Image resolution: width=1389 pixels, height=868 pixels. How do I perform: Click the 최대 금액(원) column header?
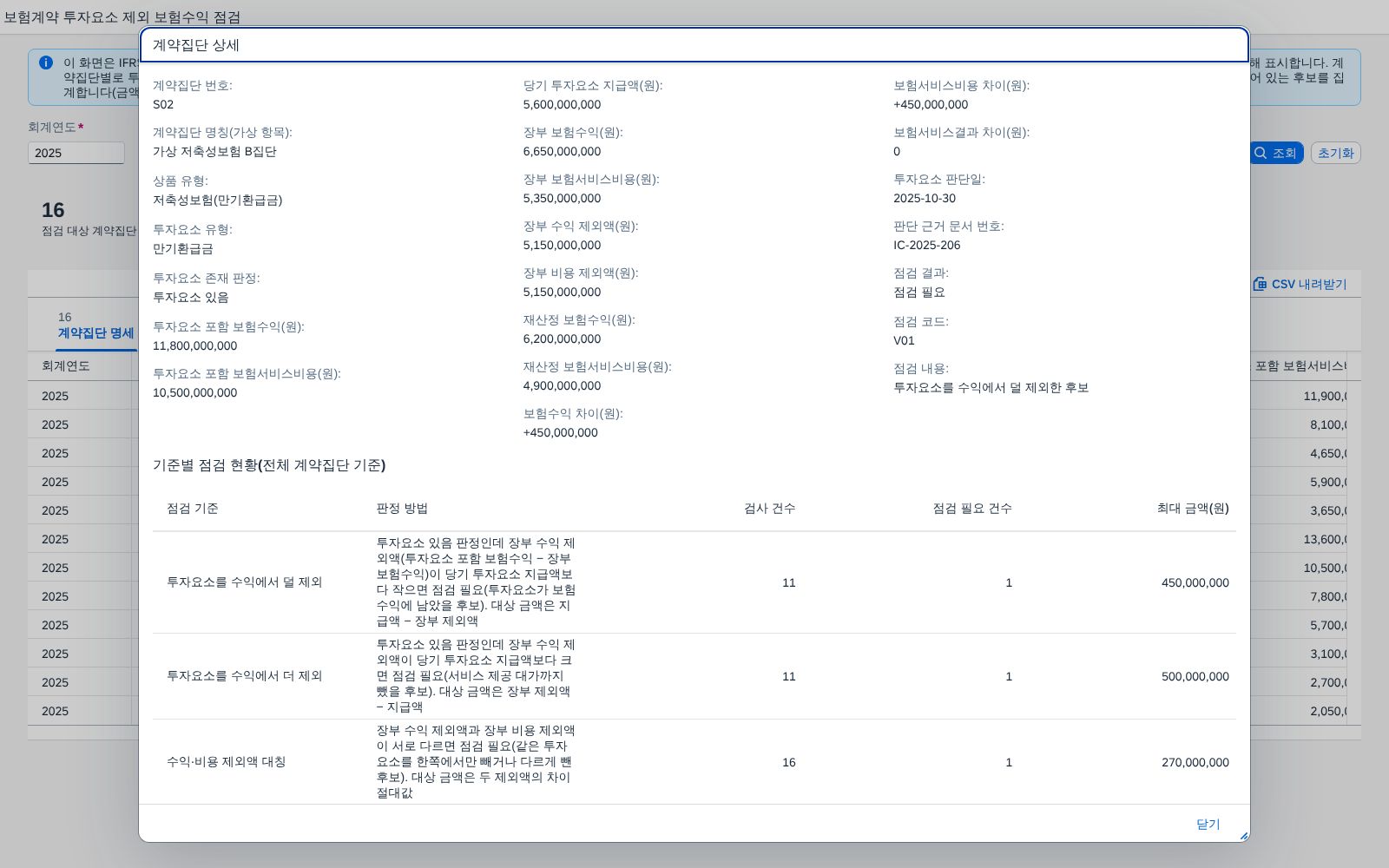1193,509
